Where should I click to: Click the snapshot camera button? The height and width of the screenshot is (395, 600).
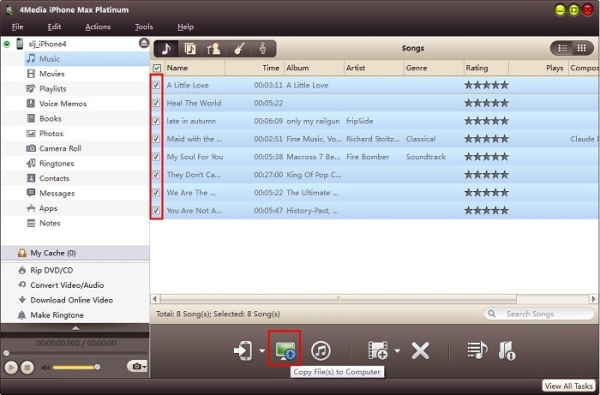136,367
